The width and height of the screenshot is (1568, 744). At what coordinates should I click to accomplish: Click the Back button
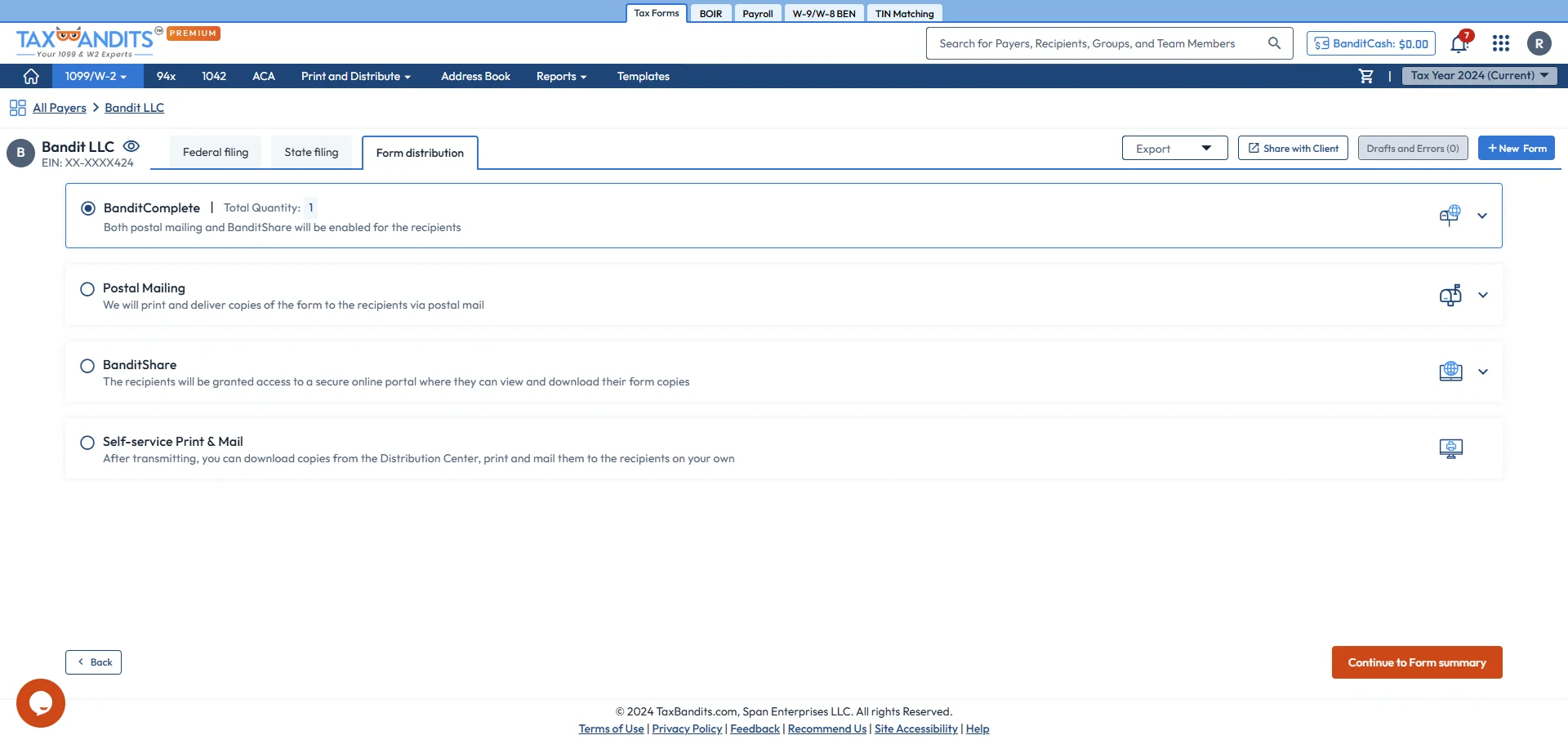pyautogui.click(x=94, y=662)
